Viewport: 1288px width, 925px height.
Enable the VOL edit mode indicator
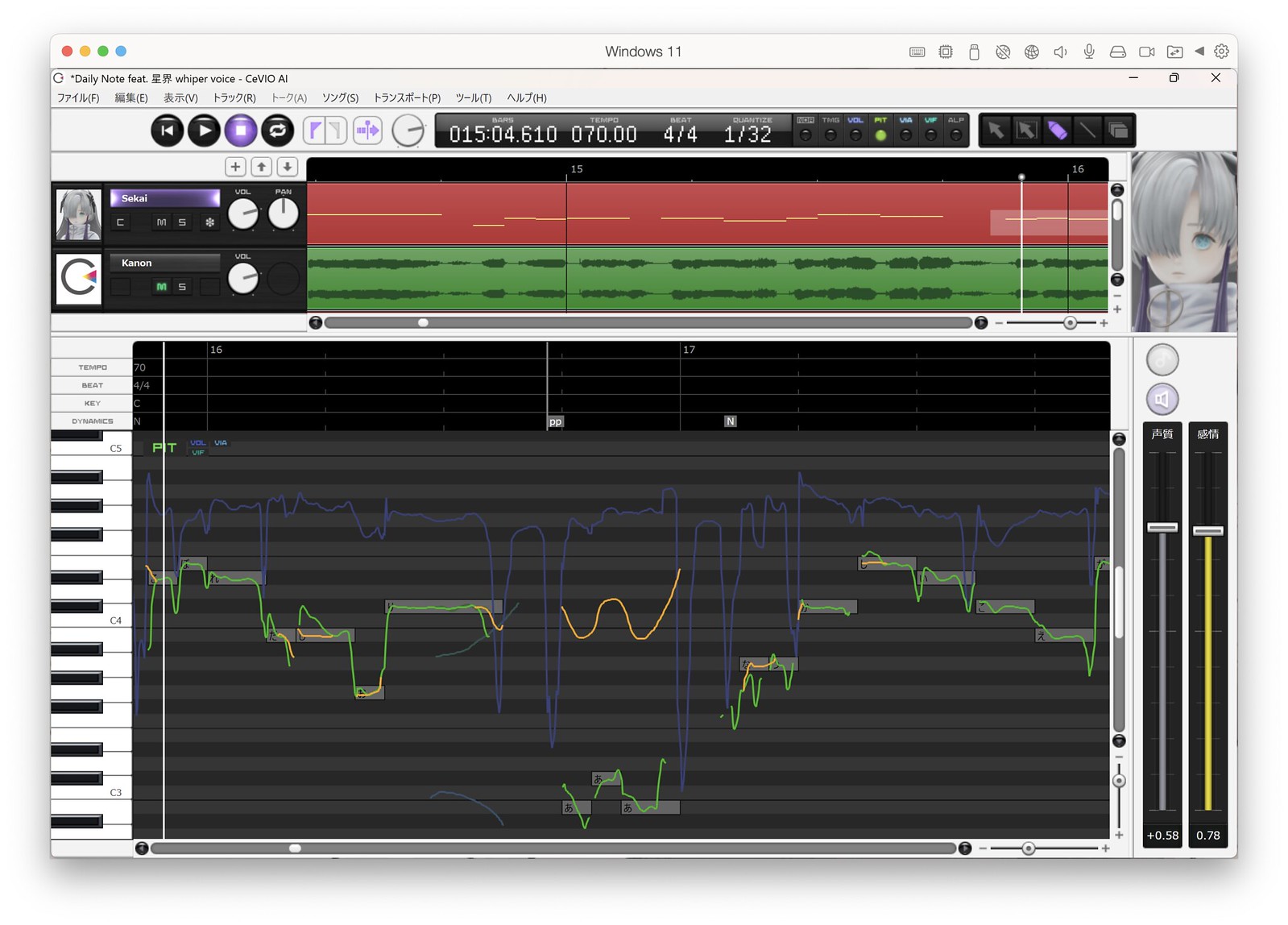(855, 131)
